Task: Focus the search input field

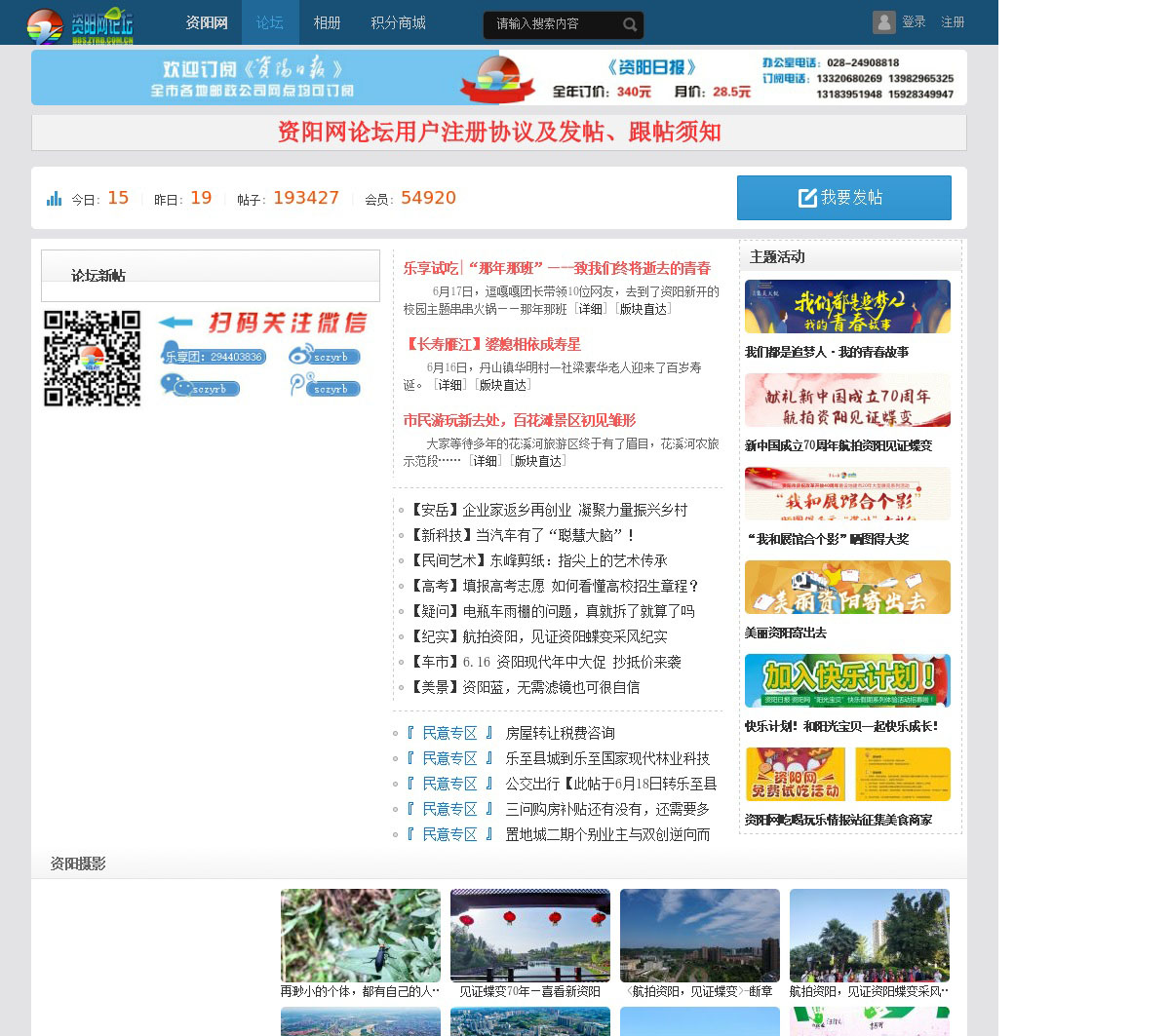Action: tap(553, 24)
